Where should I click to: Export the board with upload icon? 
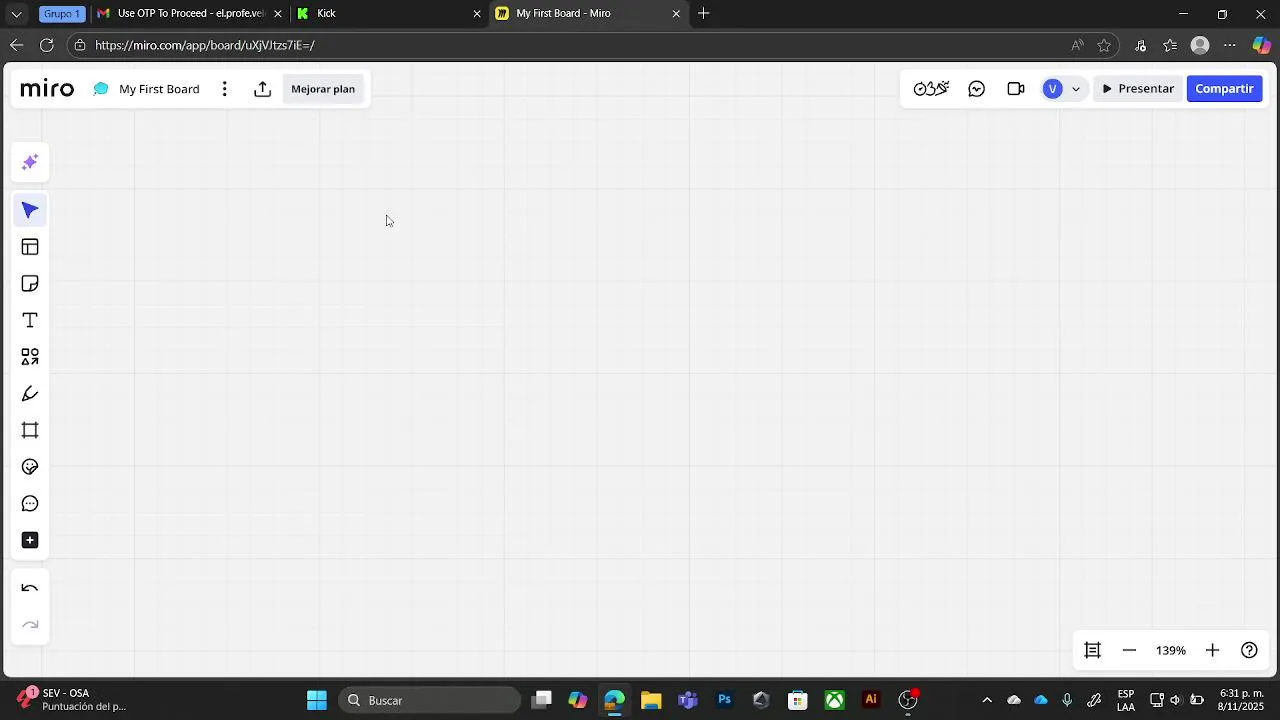coord(262,89)
